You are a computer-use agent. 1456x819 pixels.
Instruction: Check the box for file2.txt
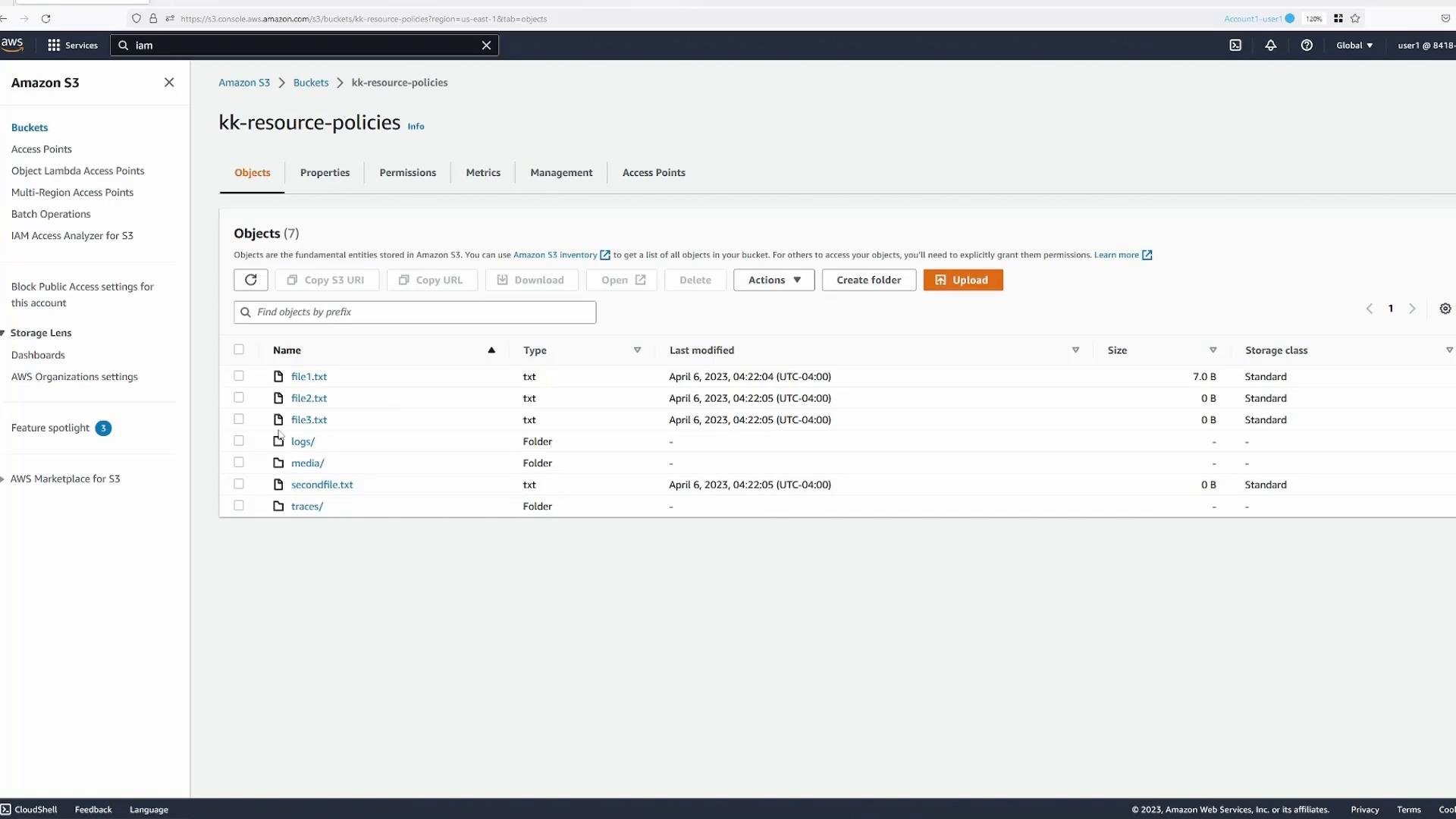[239, 397]
